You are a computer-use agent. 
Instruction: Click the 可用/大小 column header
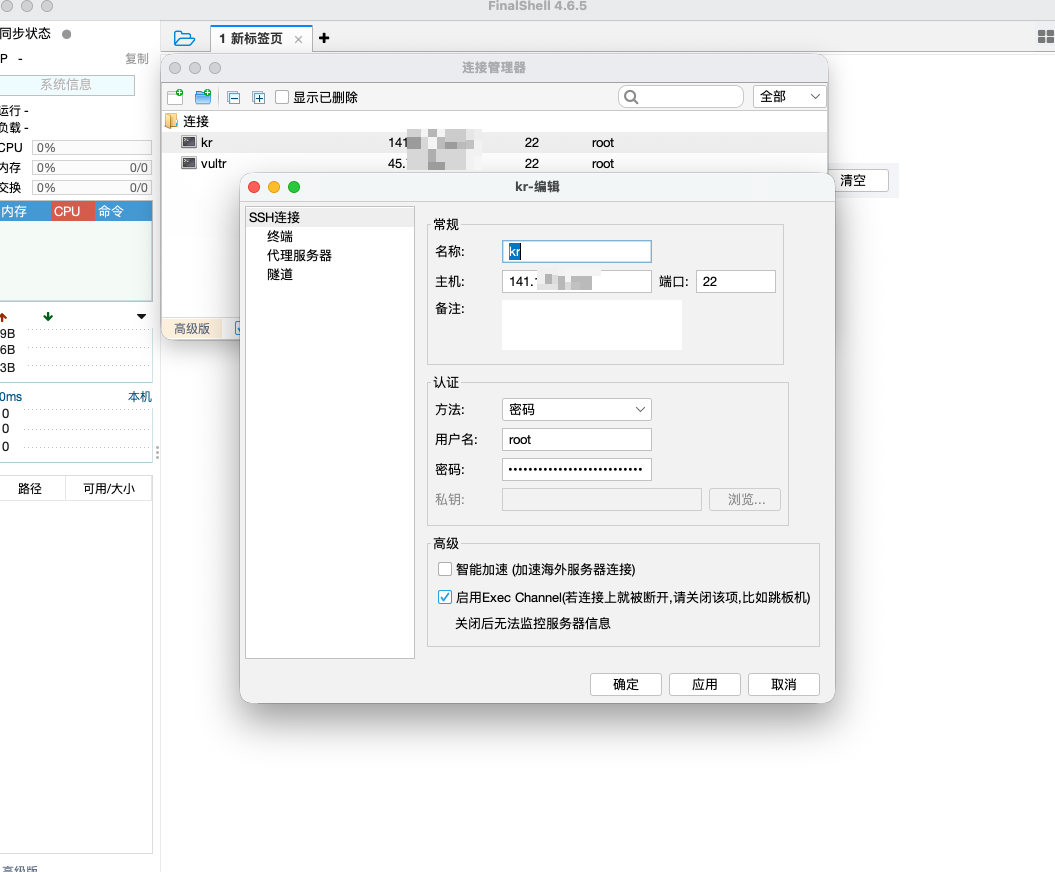[x=108, y=488]
